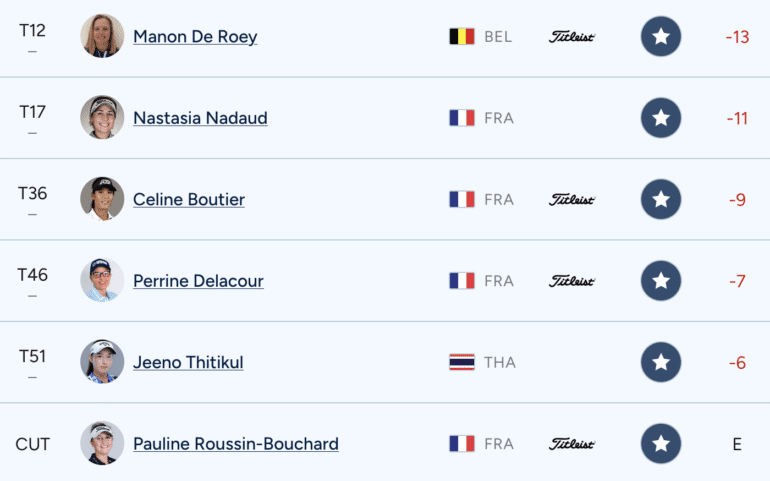Click Titleist logo in Pauline Roussin-Bouchard row
This screenshot has width=770, height=481.
[572, 444]
